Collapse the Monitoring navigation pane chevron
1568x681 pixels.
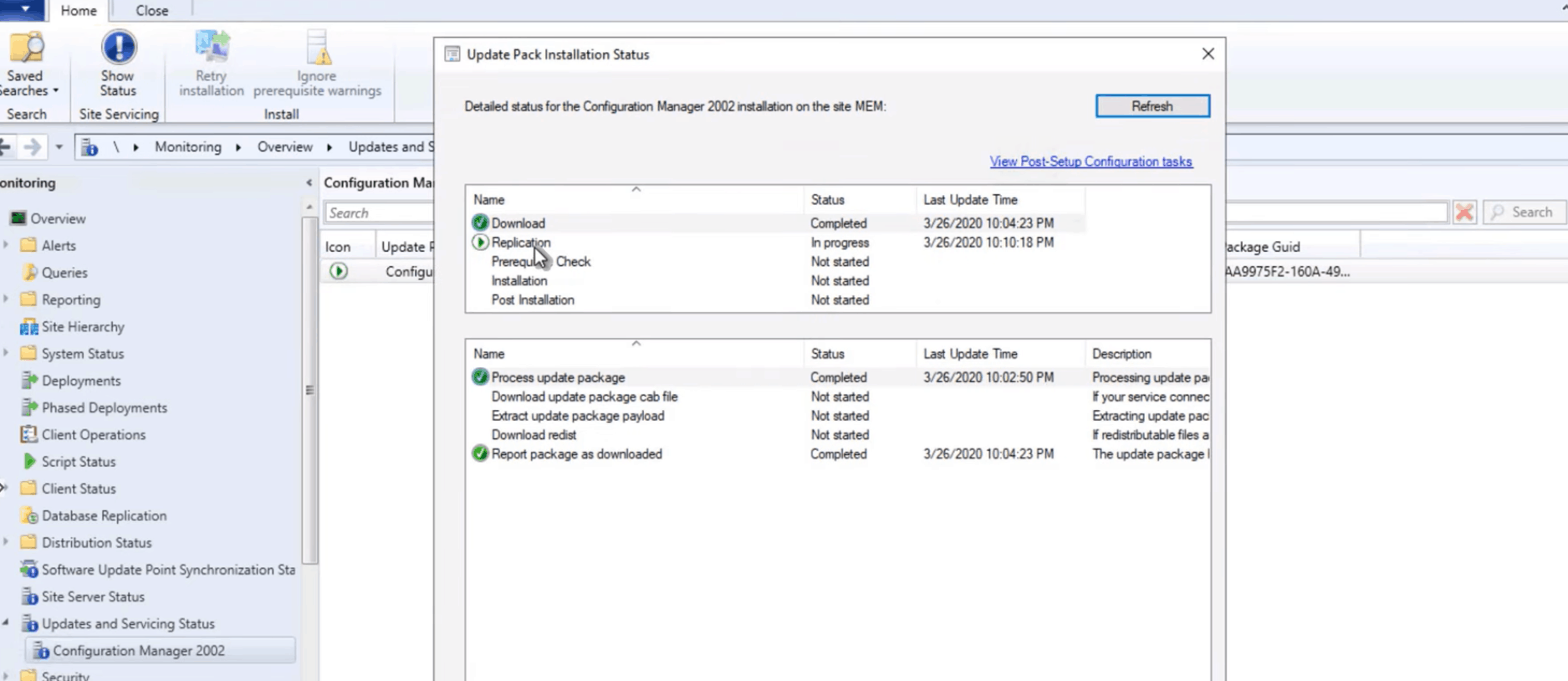tap(309, 182)
